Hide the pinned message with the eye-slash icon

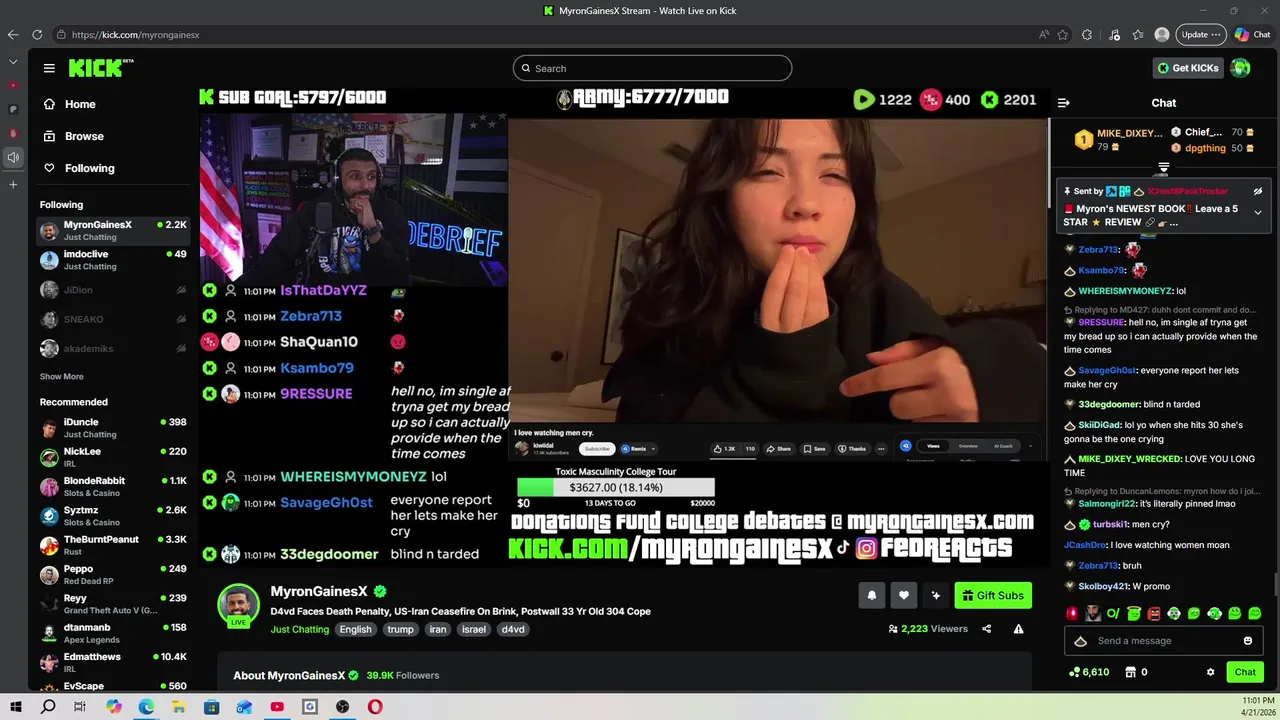(1258, 191)
